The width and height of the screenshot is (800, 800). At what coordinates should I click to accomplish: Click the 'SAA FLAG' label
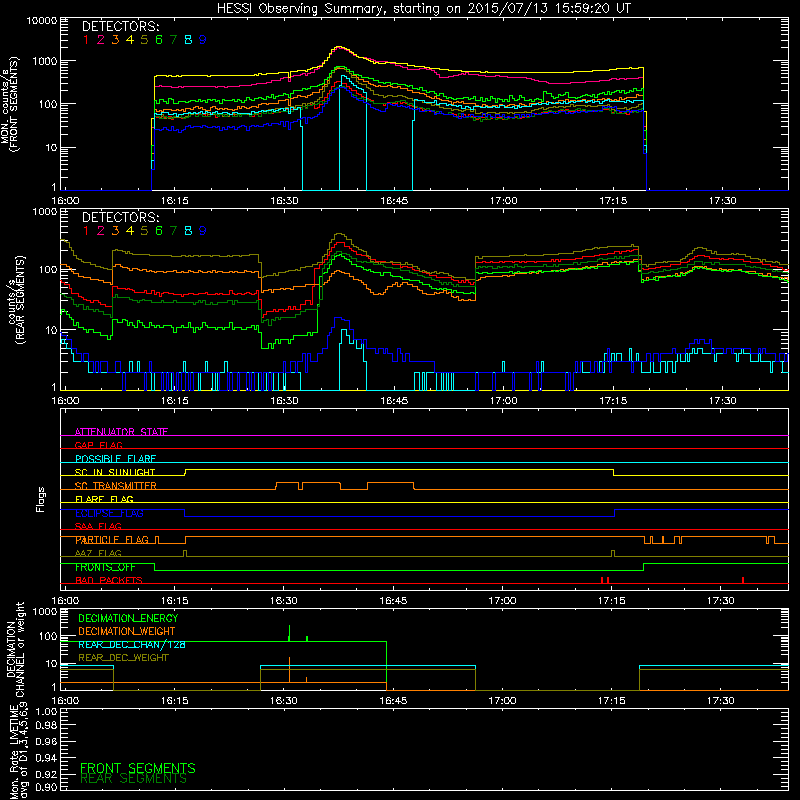(98, 527)
